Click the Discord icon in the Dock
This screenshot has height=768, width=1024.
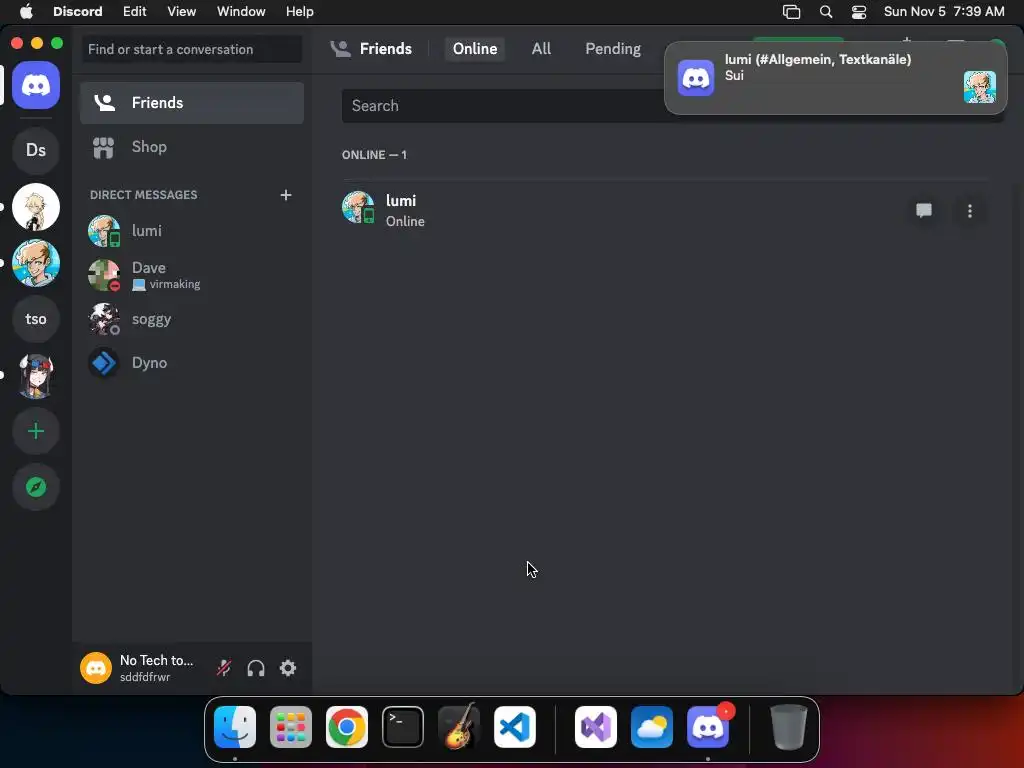708,727
